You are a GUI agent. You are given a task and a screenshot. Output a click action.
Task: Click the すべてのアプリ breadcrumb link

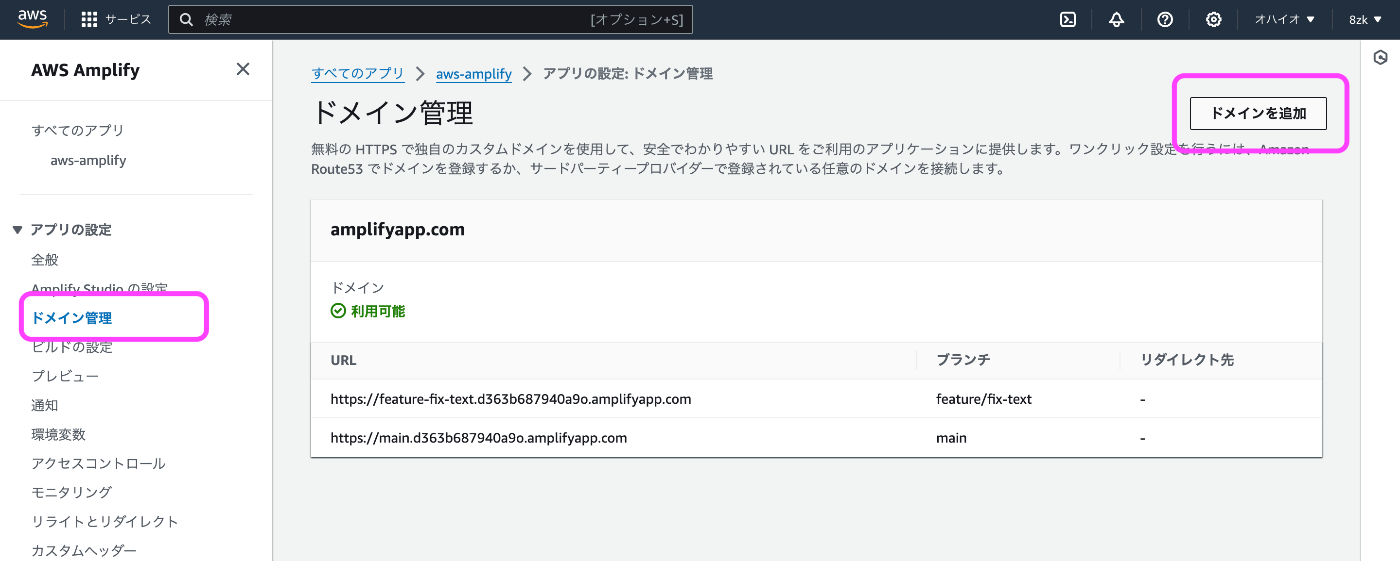[358, 74]
